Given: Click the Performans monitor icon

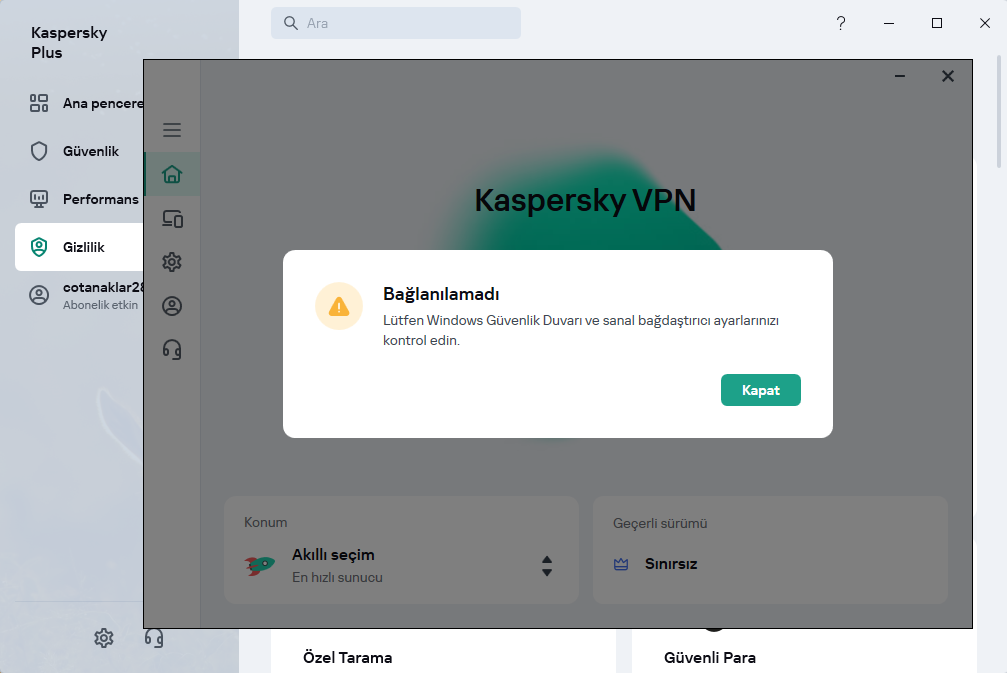Looking at the screenshot, I should (39, 199).
